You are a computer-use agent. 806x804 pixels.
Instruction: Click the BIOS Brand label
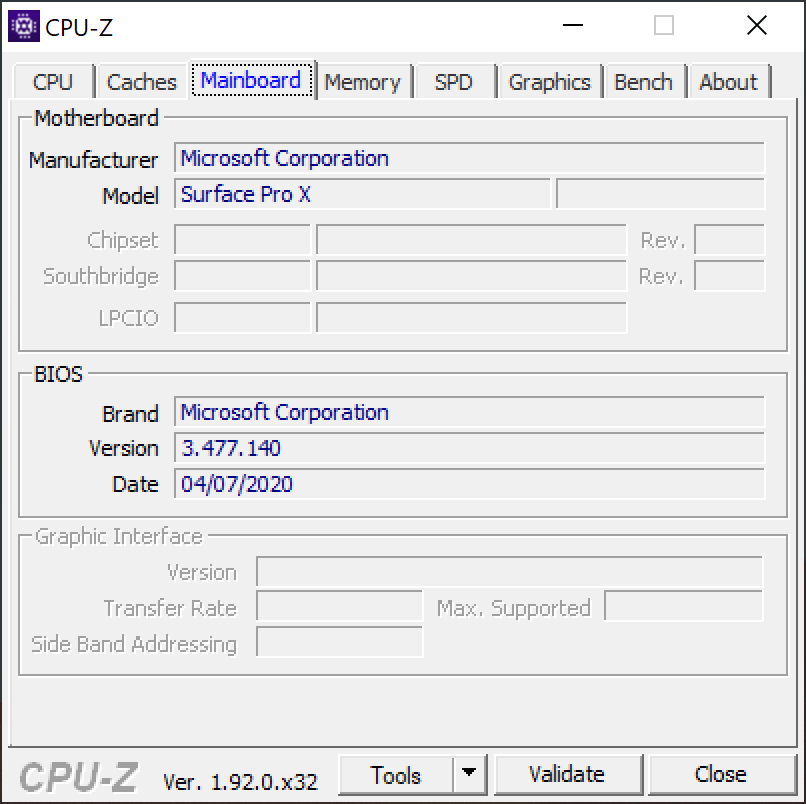pyautogui.click(x=131, y=414)
